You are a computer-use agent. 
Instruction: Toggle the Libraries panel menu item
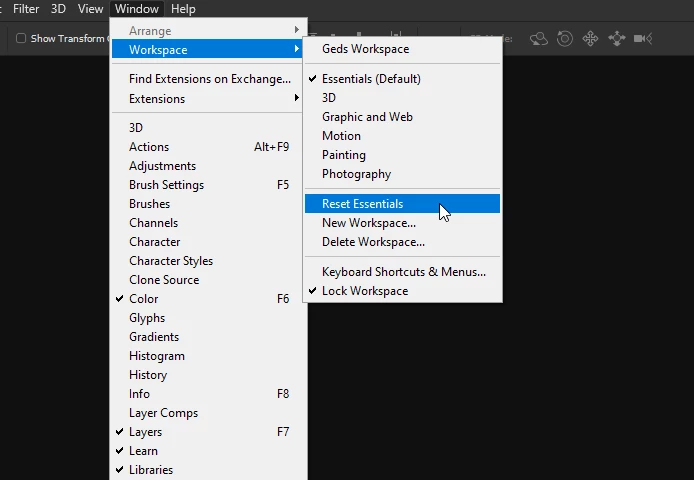(209, 470)
